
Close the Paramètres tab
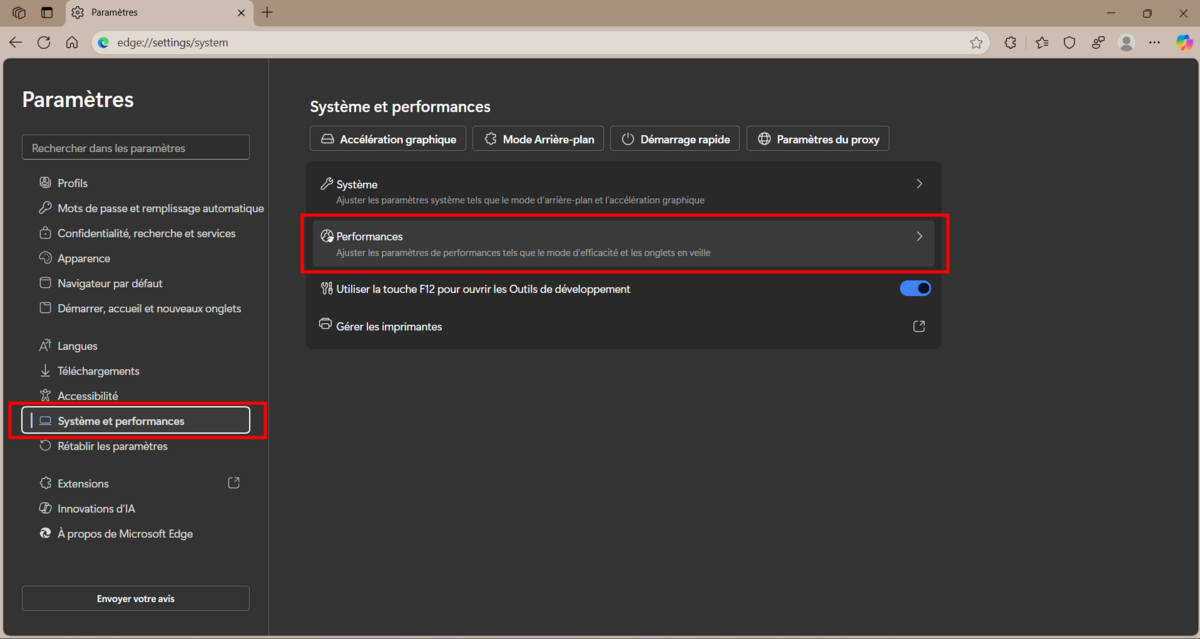[x=241, y=13]
